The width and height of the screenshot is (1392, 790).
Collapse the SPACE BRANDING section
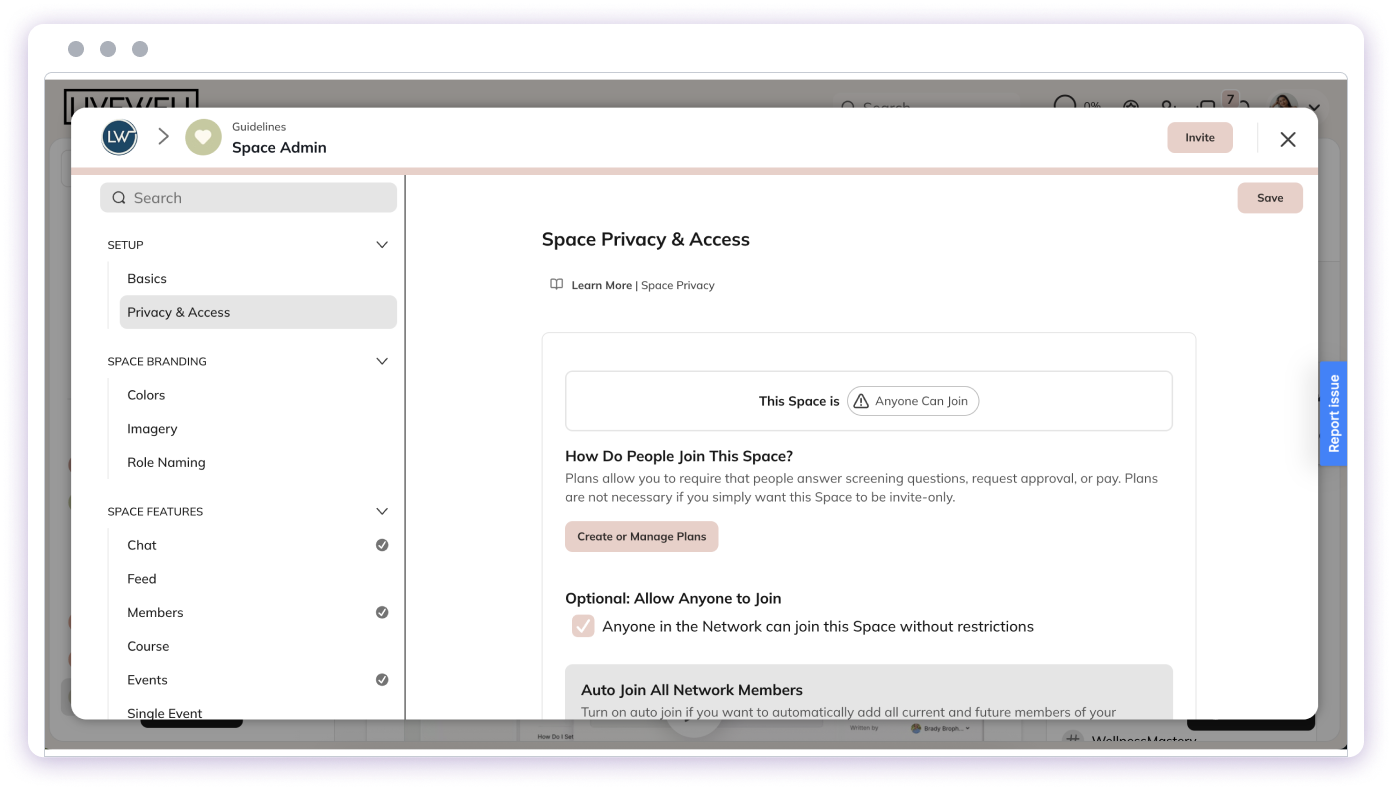pyautogui.click(x=382, y=361)
